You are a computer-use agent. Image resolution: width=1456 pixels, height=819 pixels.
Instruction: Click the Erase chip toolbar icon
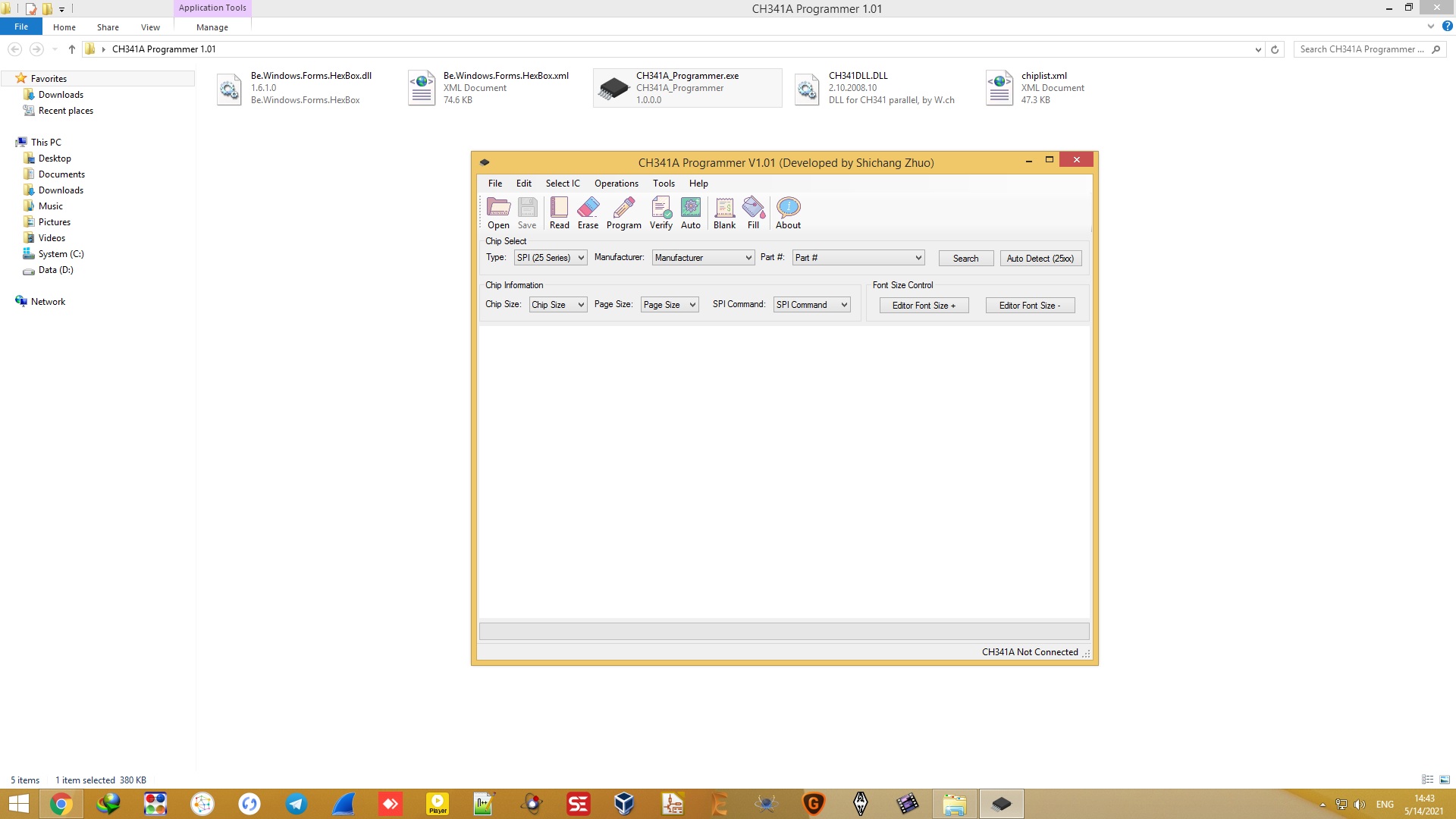point(588,213)
